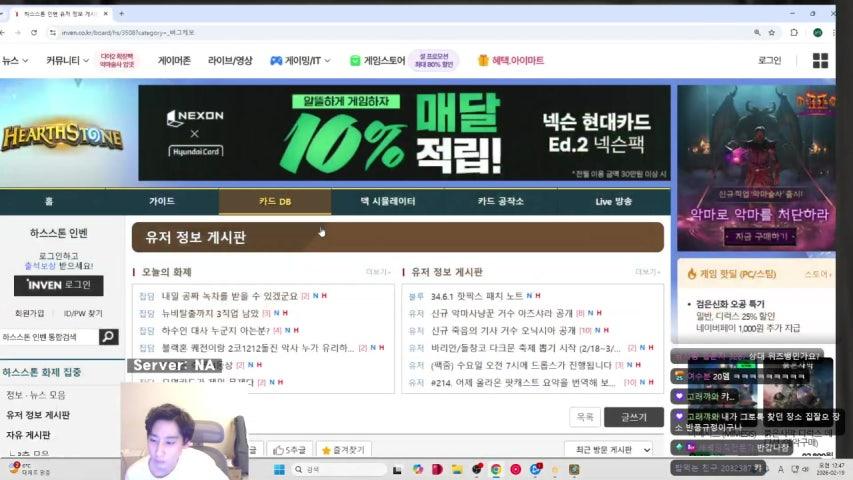Open post 뉴비탈출까지 3직업 남았

[210, 313]
